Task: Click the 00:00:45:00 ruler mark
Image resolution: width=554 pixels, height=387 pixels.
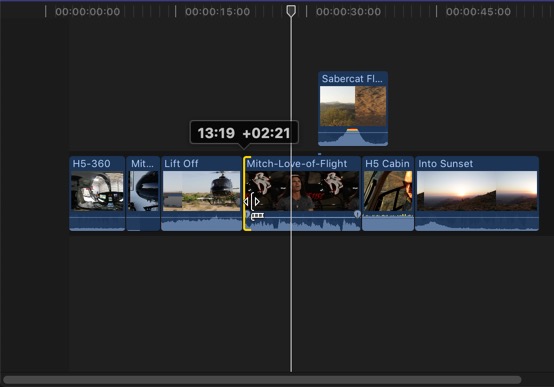Action: click(478, 12)
